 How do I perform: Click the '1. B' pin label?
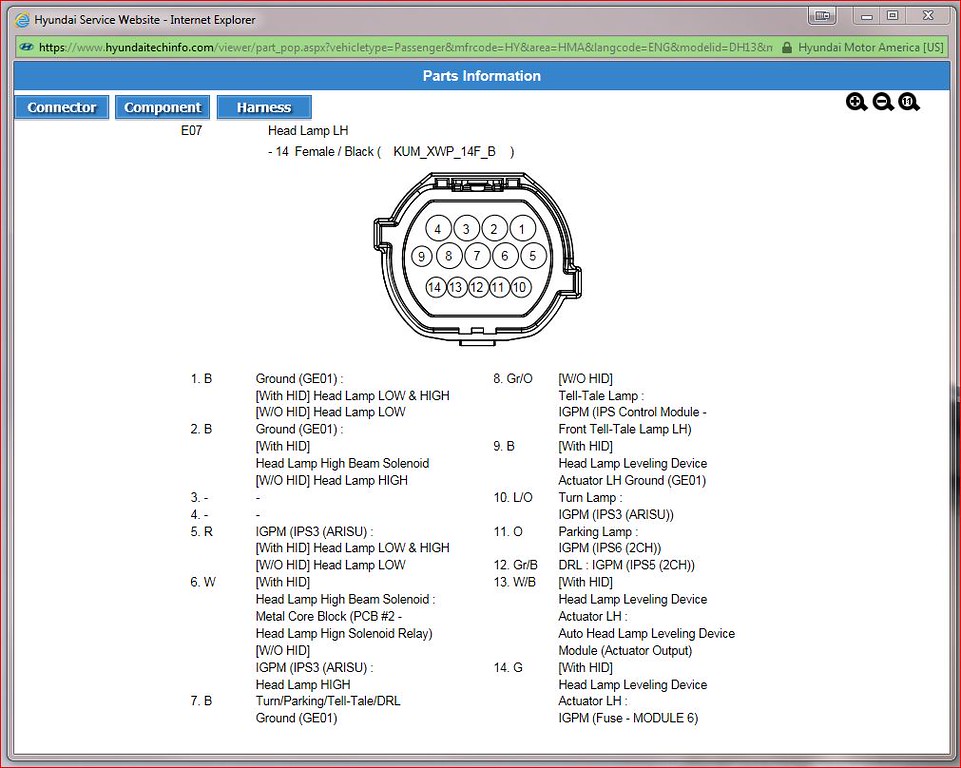[201, 379]
